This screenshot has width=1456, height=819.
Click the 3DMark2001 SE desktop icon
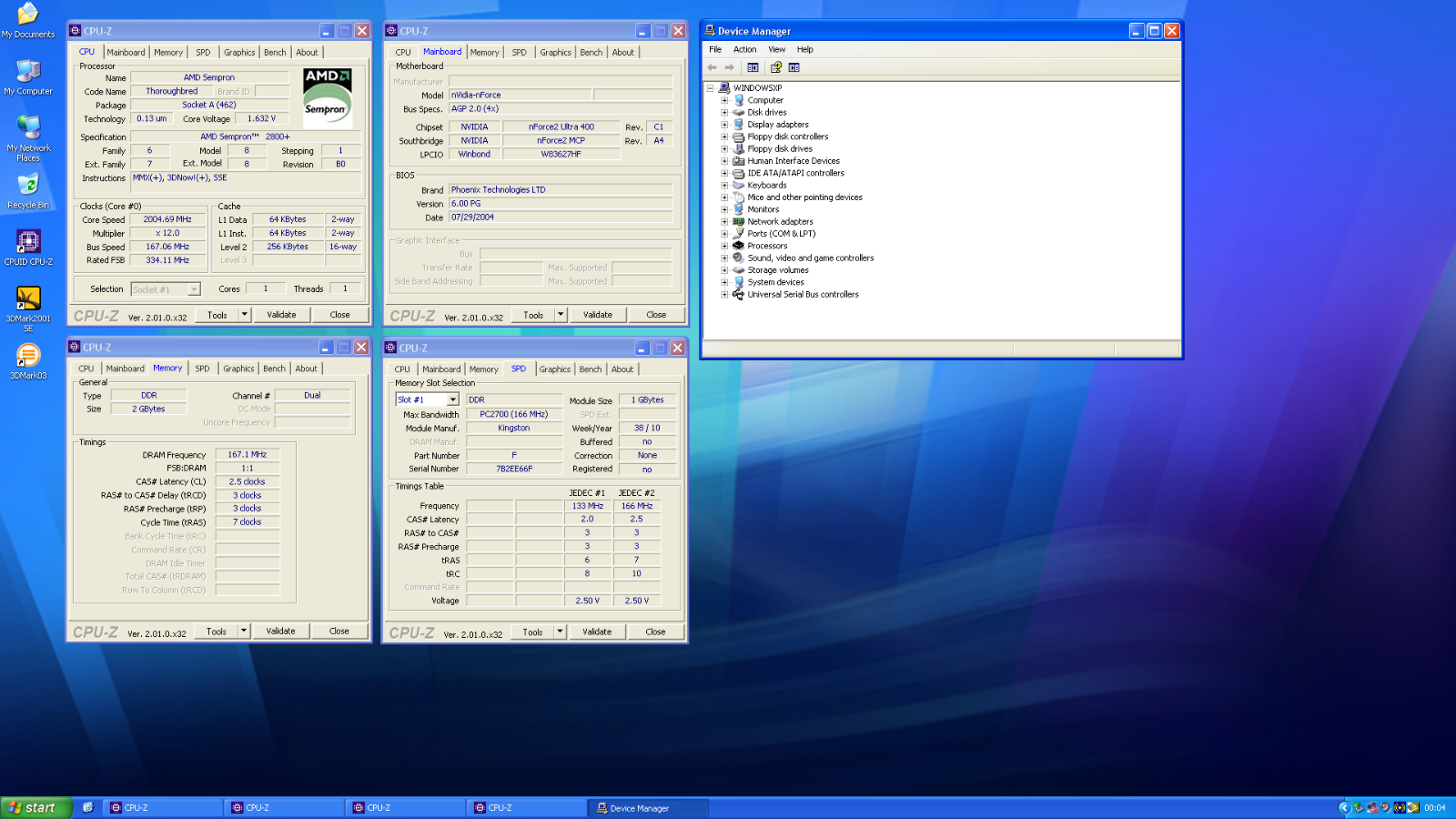(x=28, y=299)
